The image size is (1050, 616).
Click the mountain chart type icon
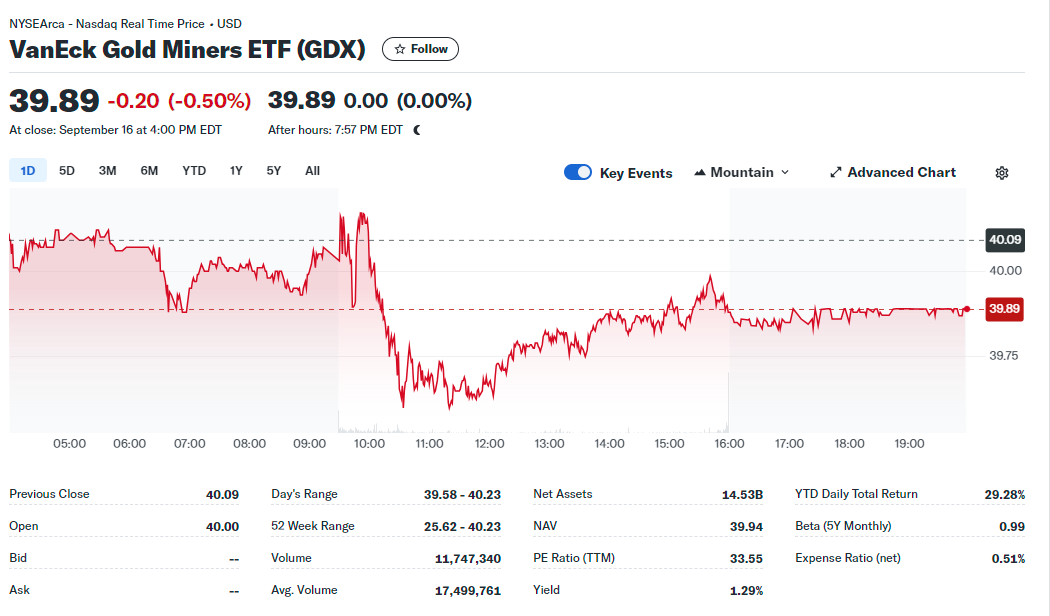click(700, 173)
